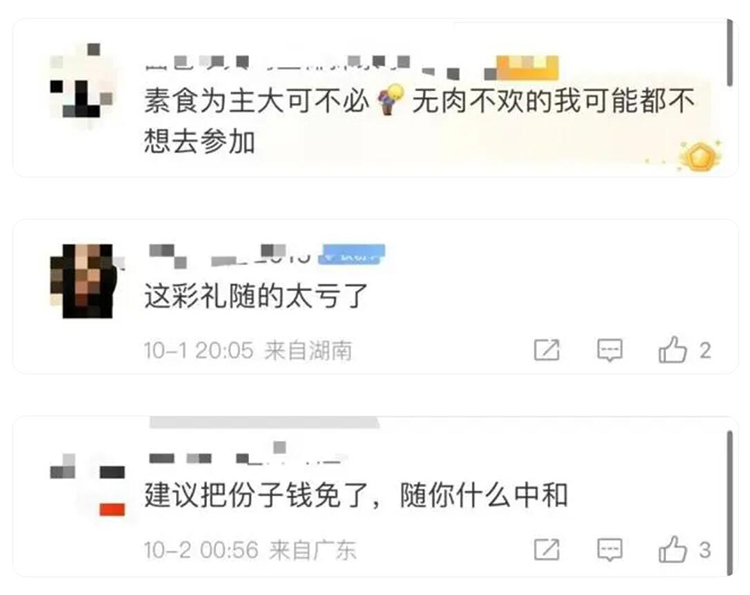The width and height of the screenshot is (750, 595).
Task: Click the gold badge on first comment card
Action: click(700, 156)
